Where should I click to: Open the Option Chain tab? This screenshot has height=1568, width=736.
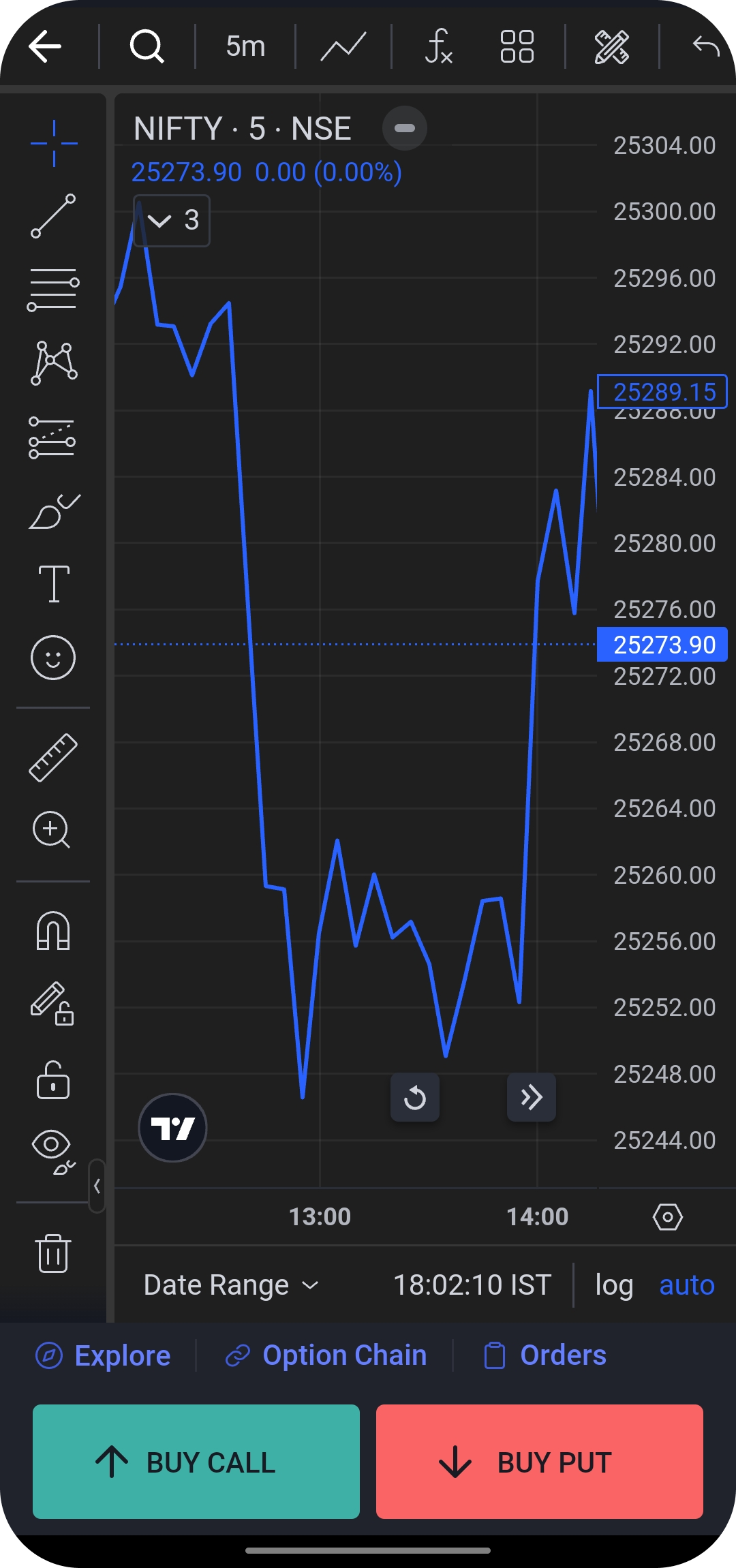click(x=326, y=1355)
